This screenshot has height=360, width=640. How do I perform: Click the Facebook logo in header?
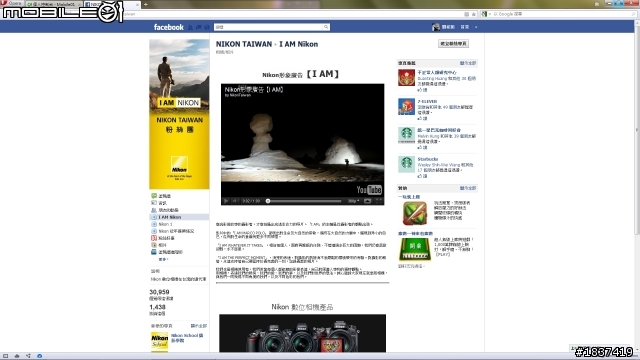point(169,27)
